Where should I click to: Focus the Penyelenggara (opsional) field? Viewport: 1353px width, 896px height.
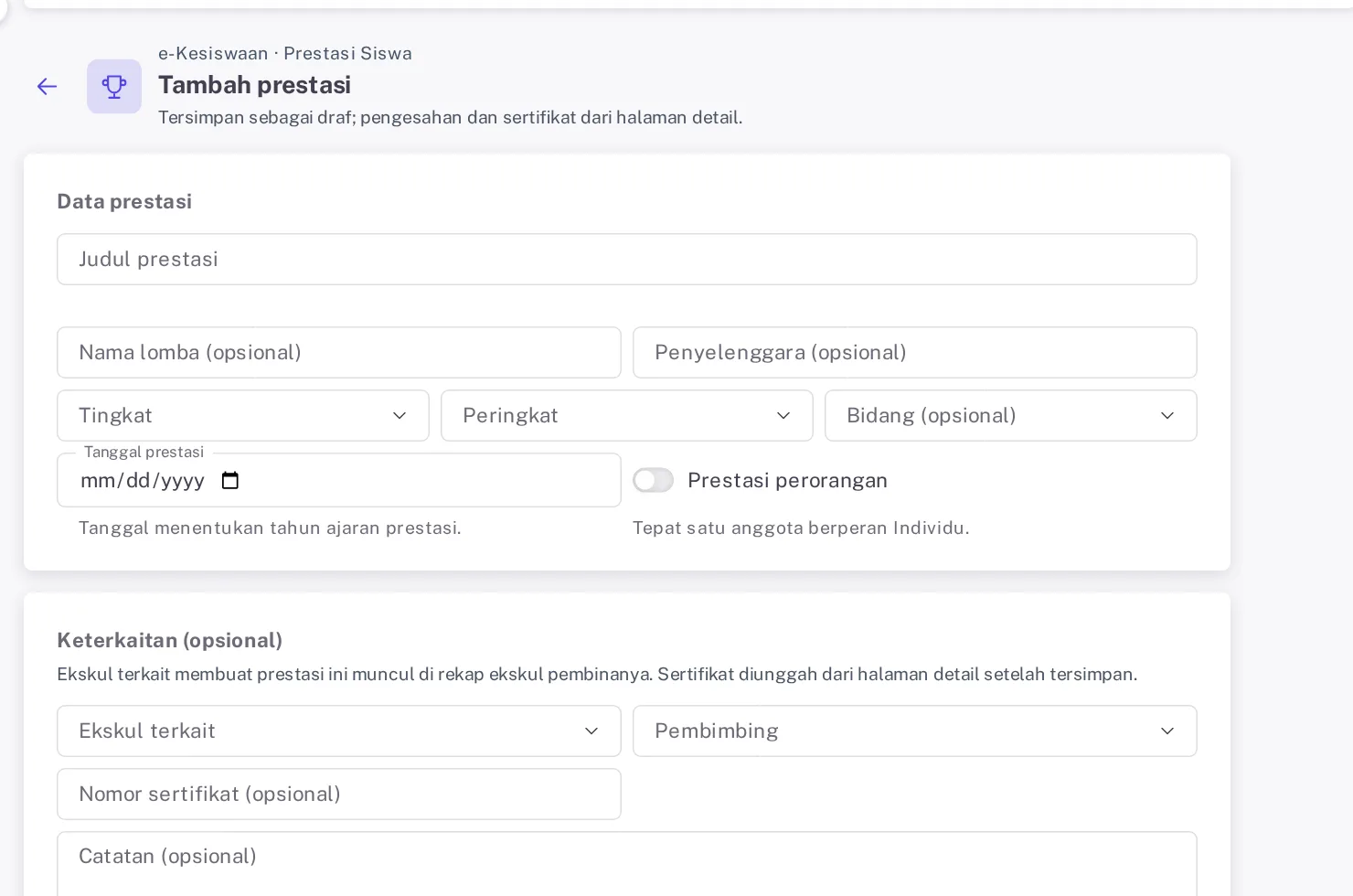pyautogui.click(x=915, y=353)
